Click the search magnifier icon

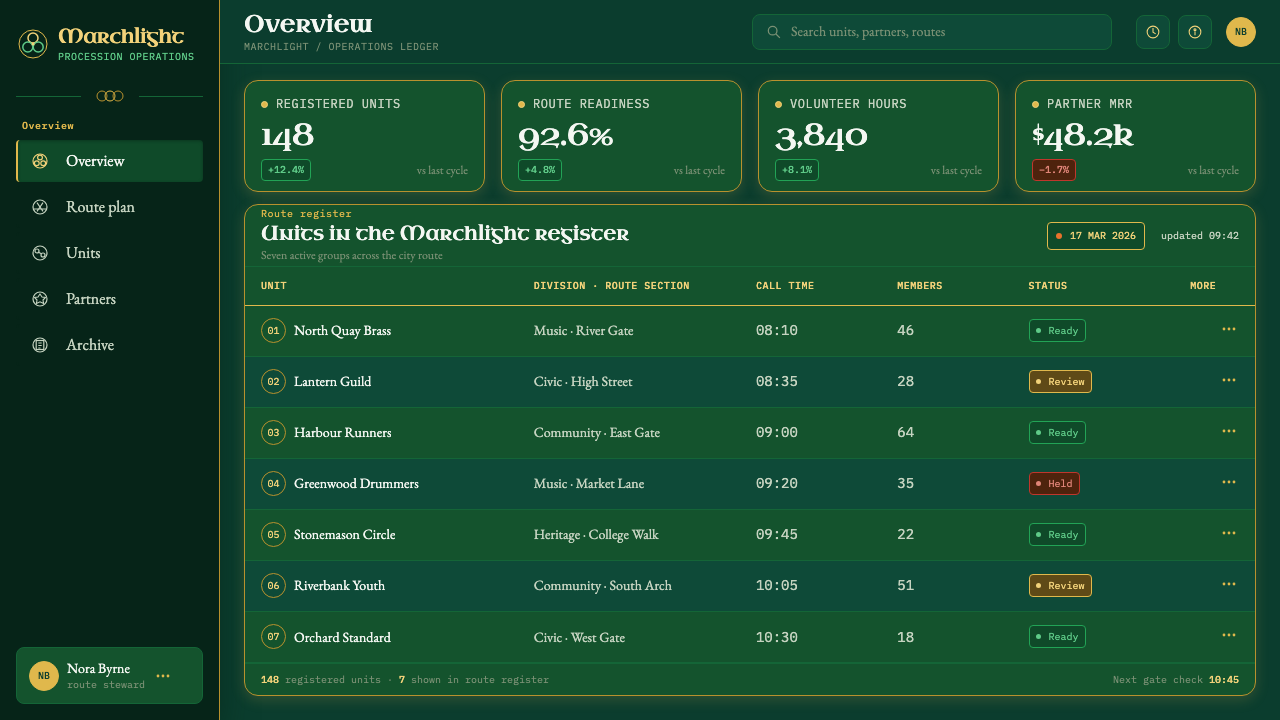774,32
